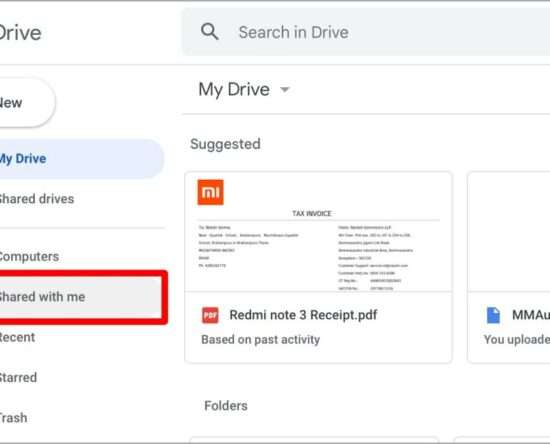Screen dimensions: 550x444
Task: Click the red PDF file icon
Action: 210,315
